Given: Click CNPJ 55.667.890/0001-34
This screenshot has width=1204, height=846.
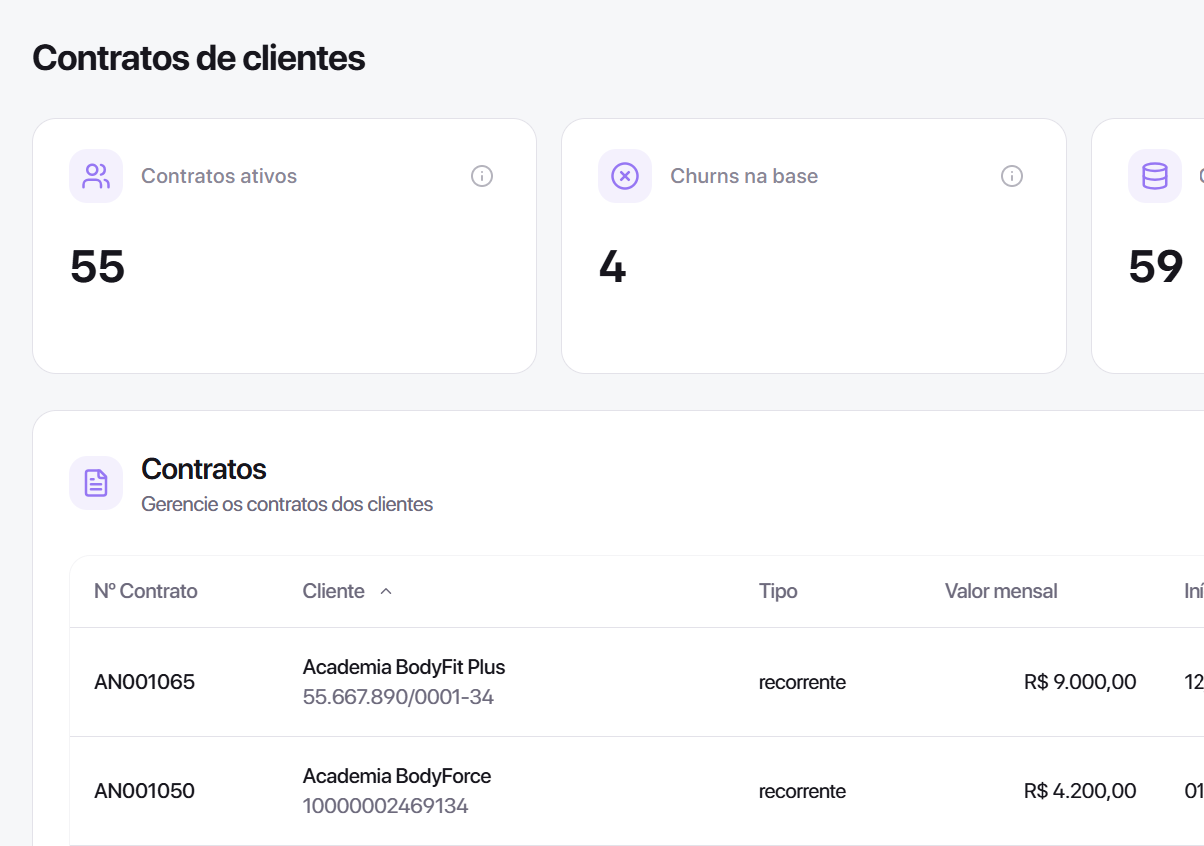Looking at the screenshot, I should pyautogui.click(x=398, y=697).
